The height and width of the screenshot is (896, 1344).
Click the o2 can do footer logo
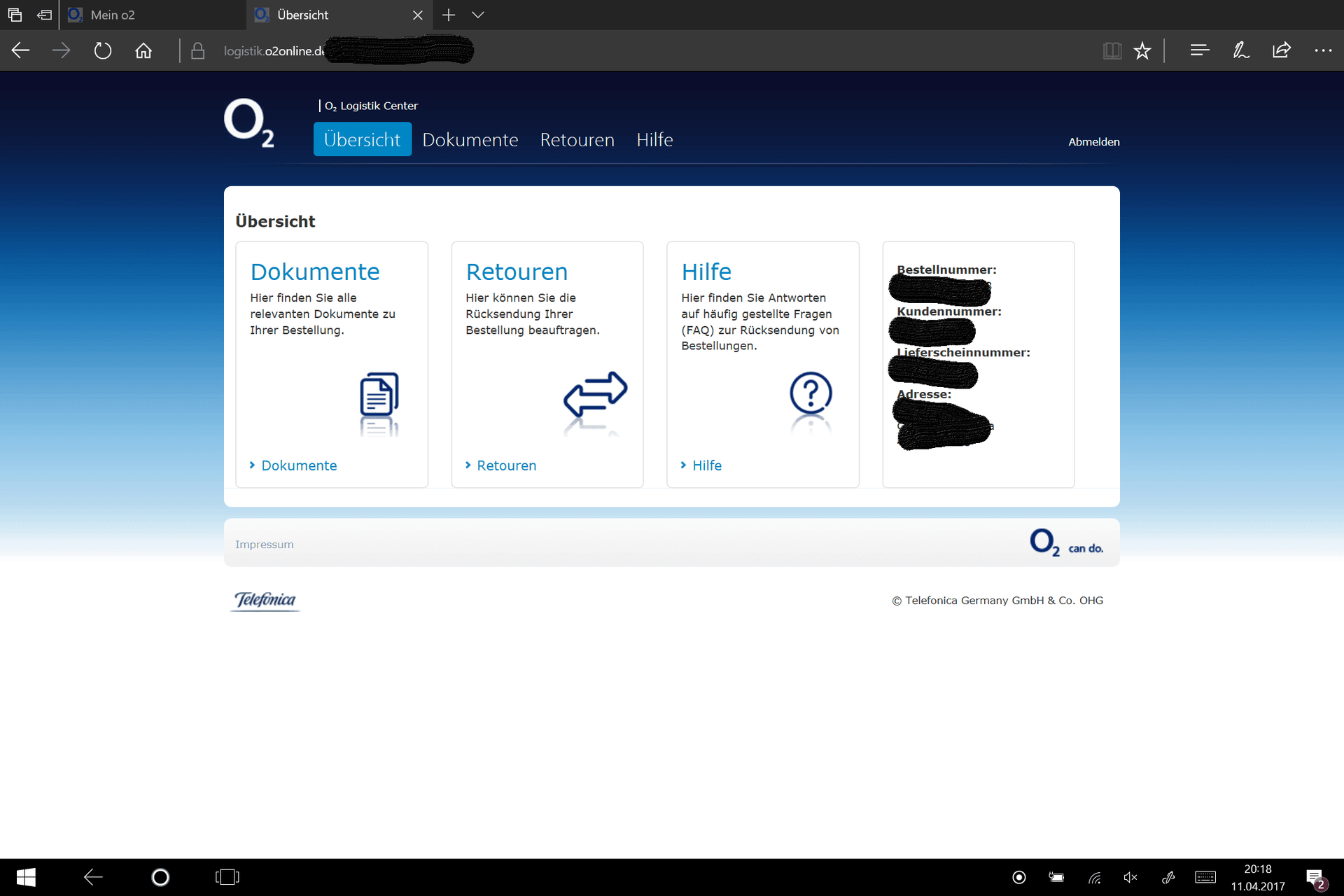click(1066, 542)
